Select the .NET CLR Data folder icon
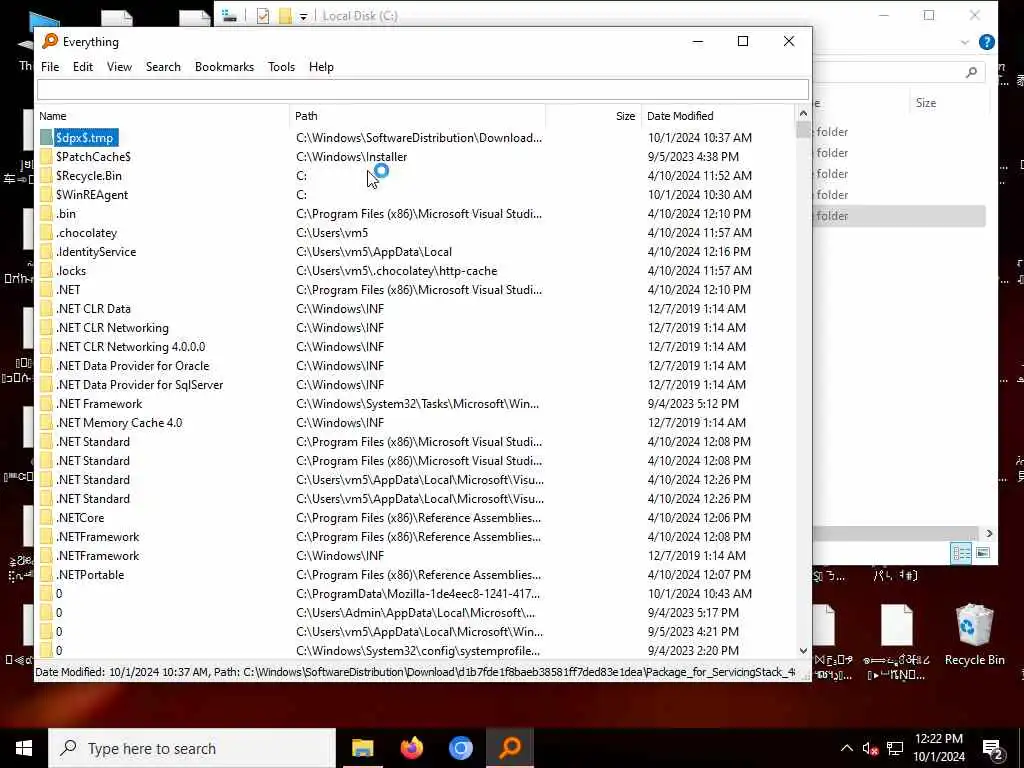1024x768 pixels. tap(46, 308)
